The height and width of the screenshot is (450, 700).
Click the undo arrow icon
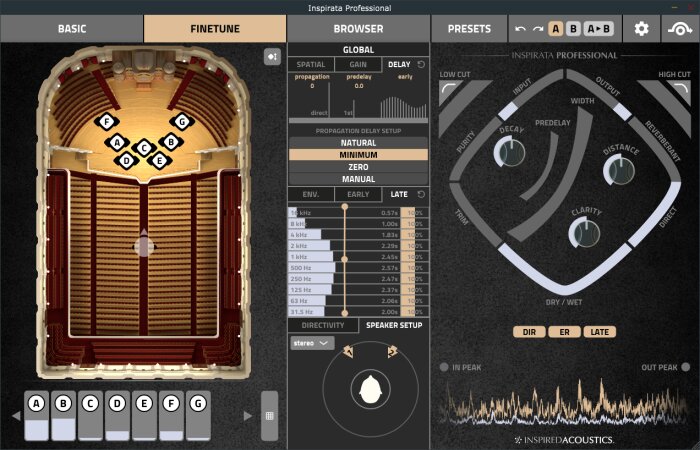point(520,29)
